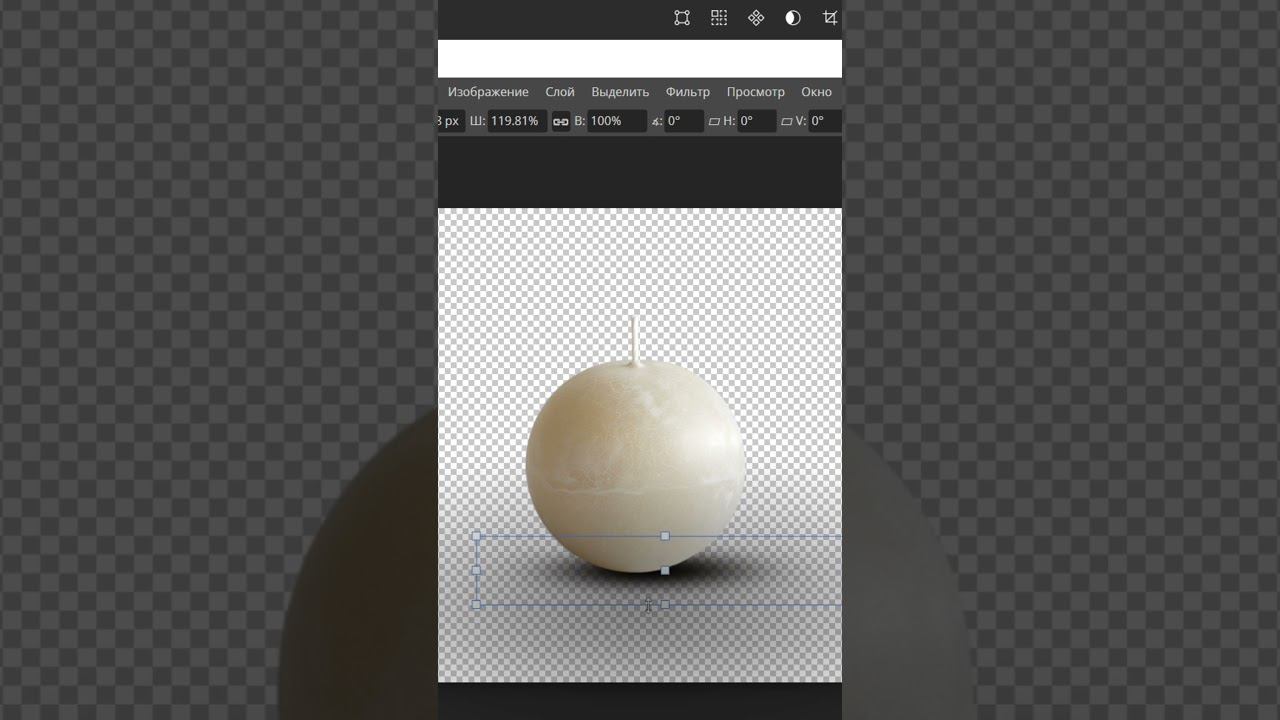Image resolution: width=1280 pixels, height=720 pixels.
Task: Click the V vertical skew field
Action: tap(825, 121)
